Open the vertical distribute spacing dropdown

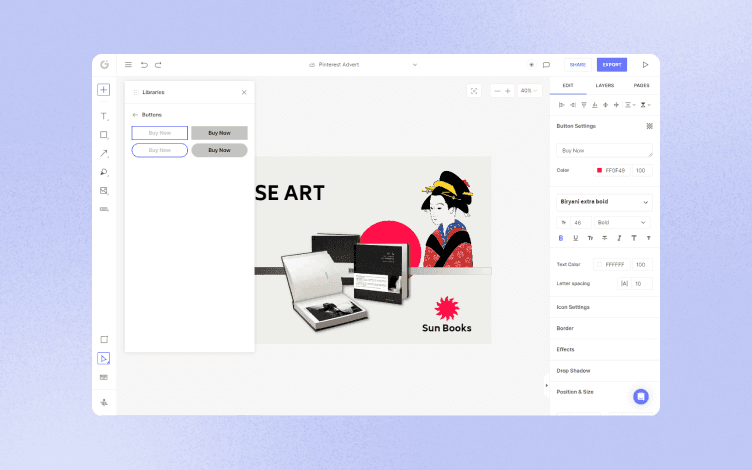646,105
